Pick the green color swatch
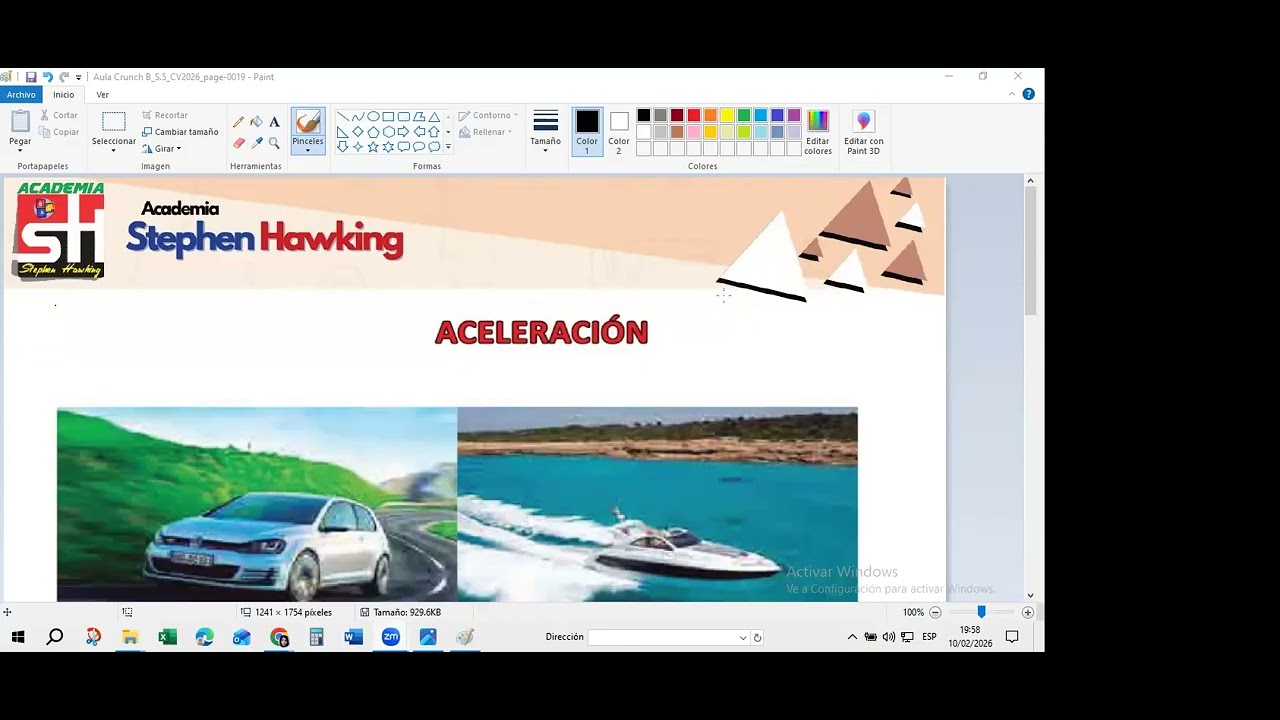This screenshot has width=1280, height=720. 744,116
